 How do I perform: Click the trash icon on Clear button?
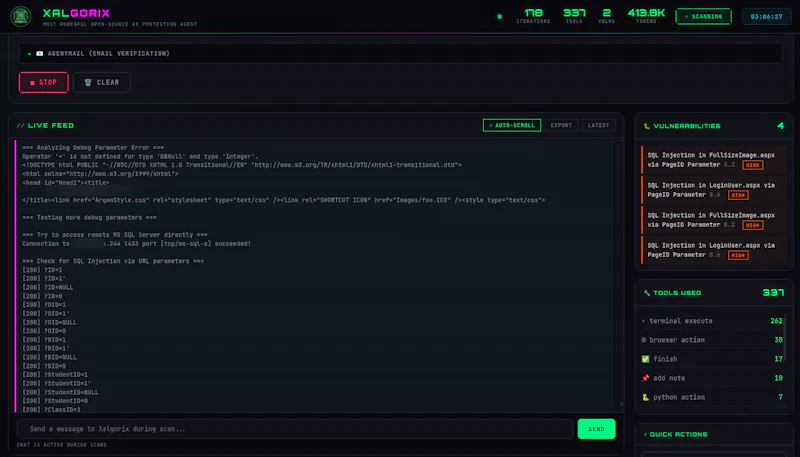coord(88,83)
